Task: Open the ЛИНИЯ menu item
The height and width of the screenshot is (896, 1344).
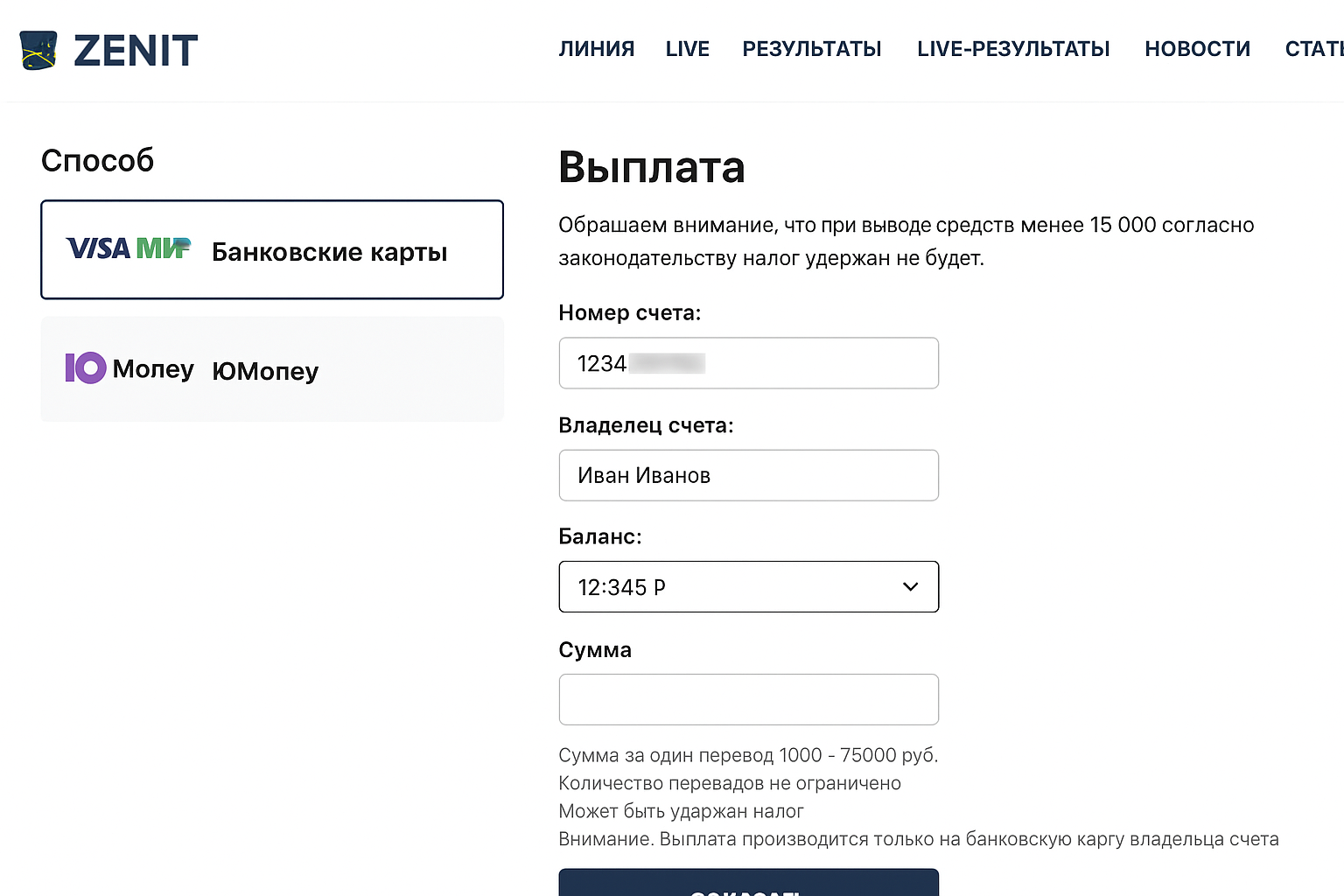Action: pos(597,49)
